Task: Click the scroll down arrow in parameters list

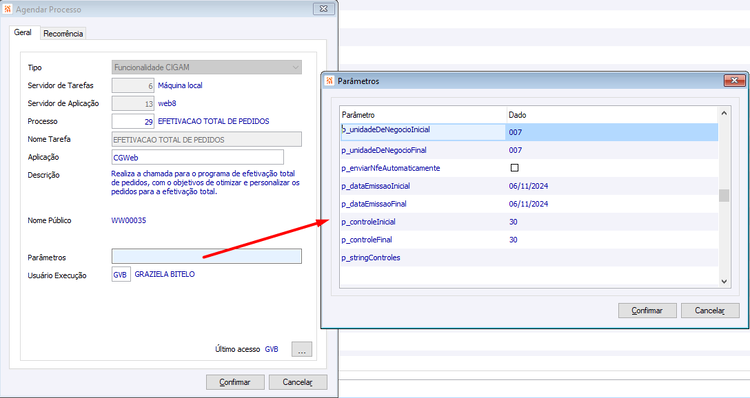Action: coord(724,281)
